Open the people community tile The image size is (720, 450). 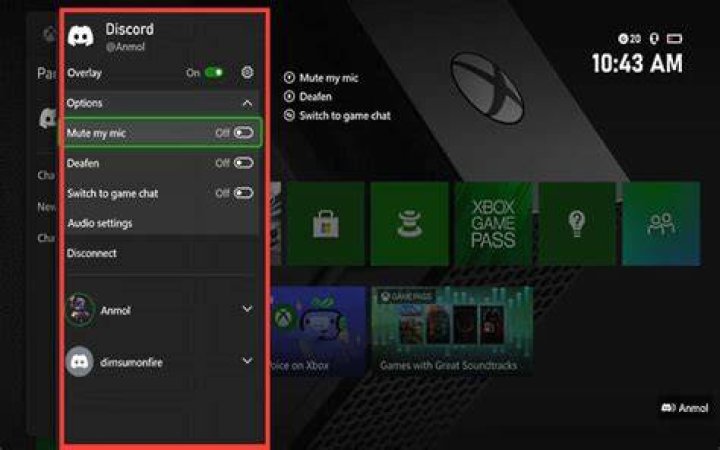point(661,224)
